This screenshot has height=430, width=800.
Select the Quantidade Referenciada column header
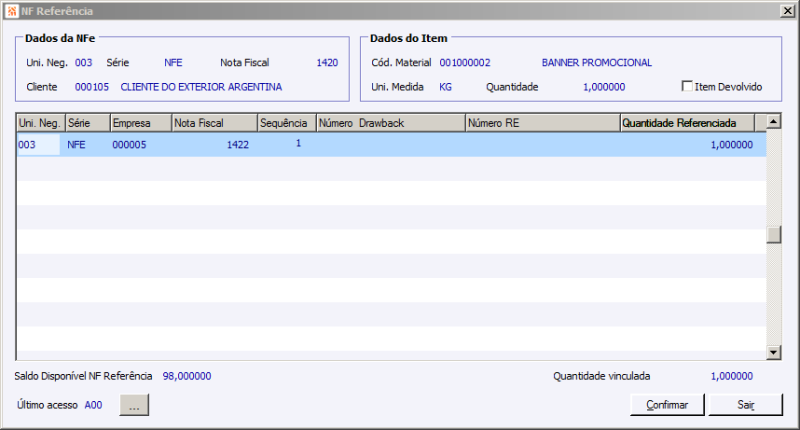[687, 123]
